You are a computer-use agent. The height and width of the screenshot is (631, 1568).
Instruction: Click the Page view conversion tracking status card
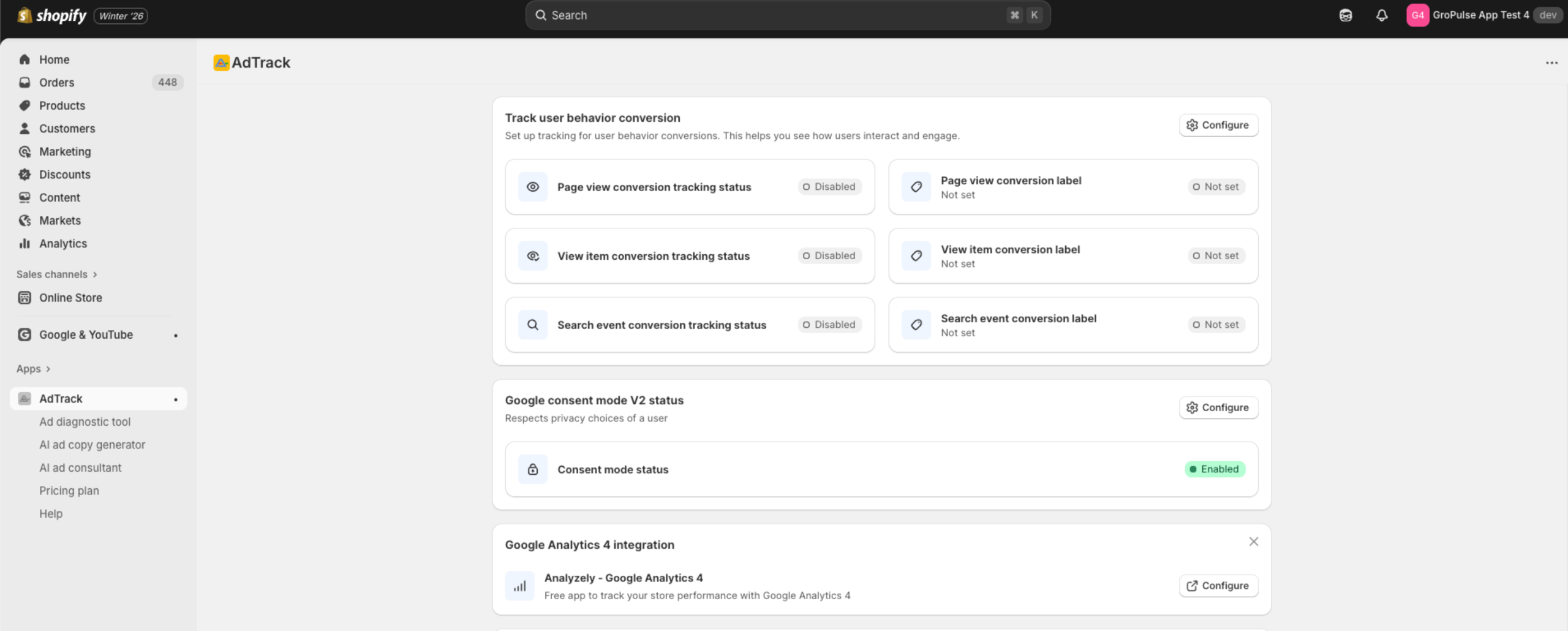point(689,187)
